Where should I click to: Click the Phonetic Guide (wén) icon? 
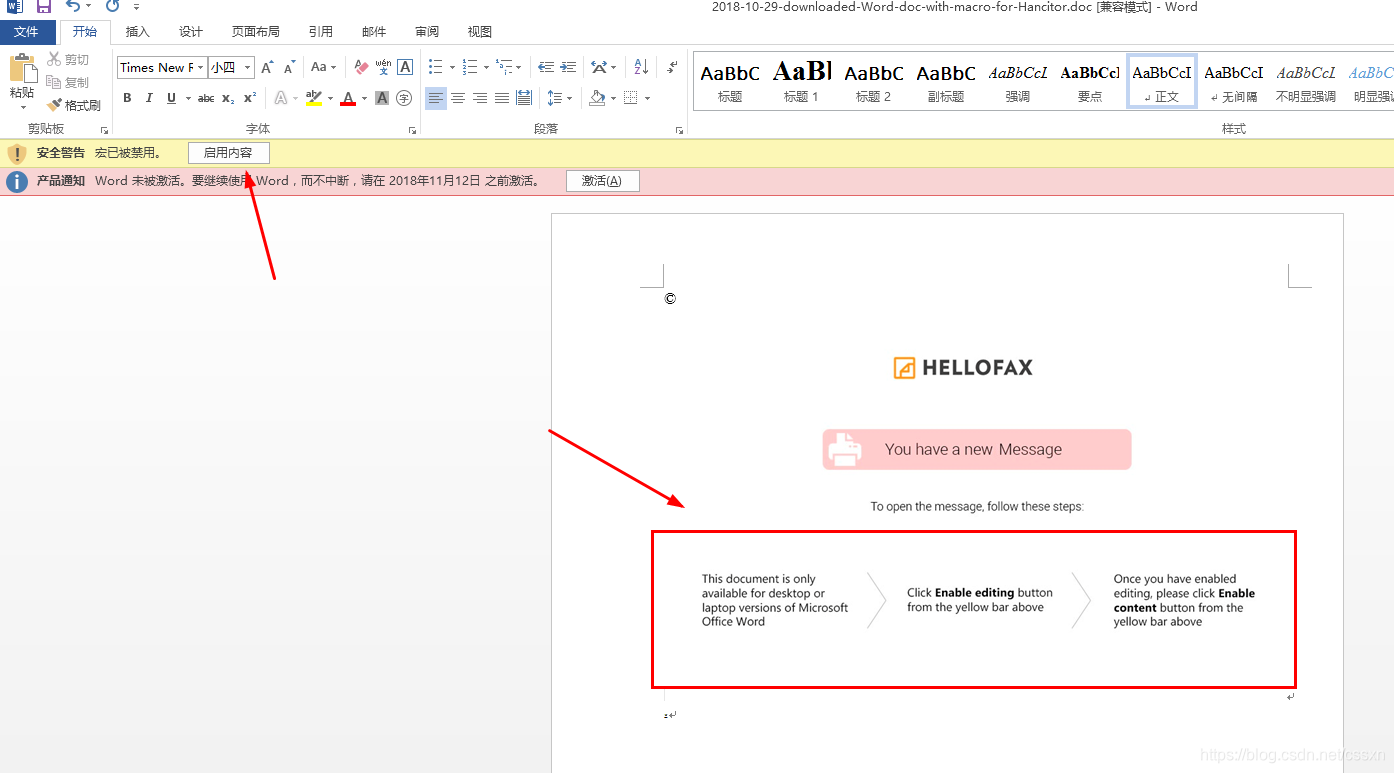(383, 68)
